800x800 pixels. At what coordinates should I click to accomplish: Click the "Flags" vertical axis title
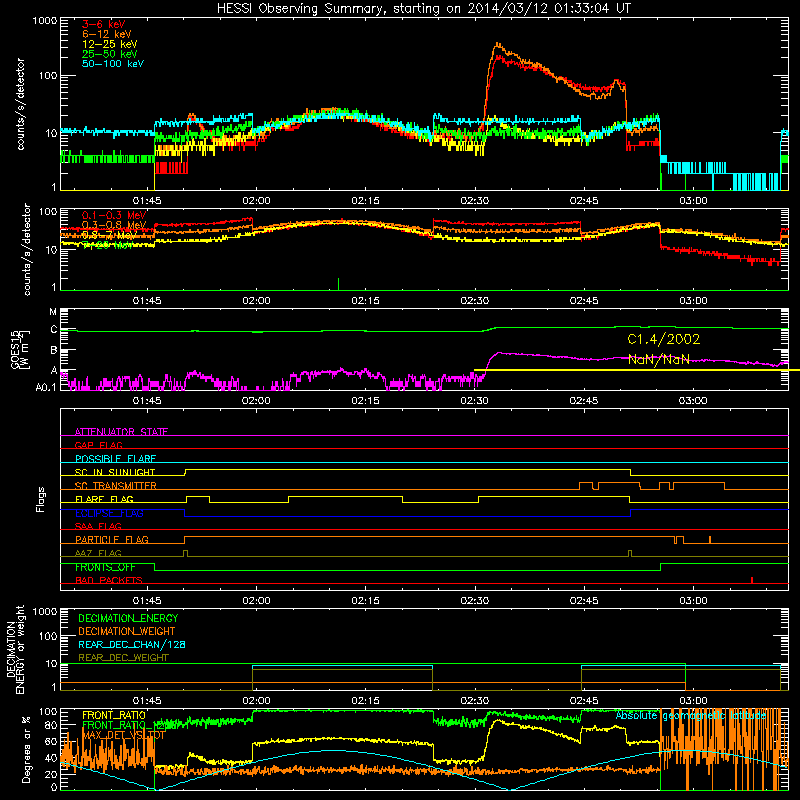tap(41, 499)
